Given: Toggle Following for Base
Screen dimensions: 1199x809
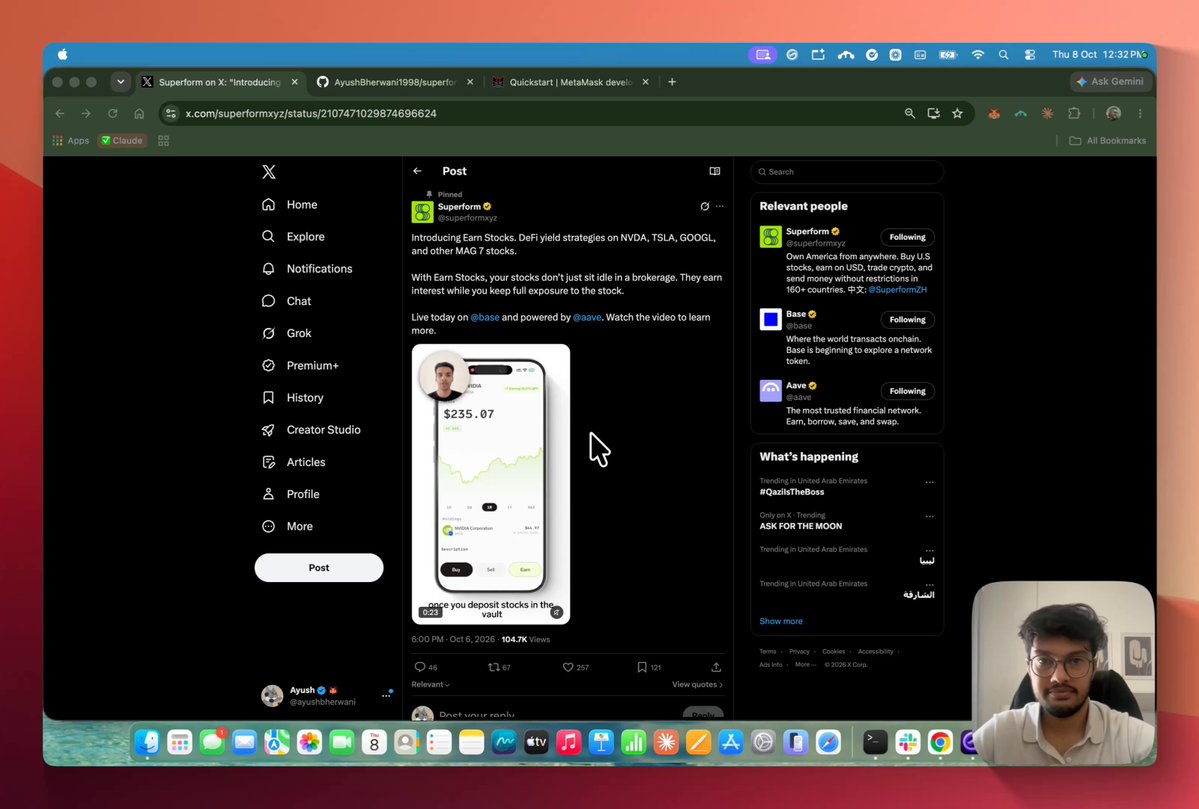Looking at the screenshot, I should point(908,320).
